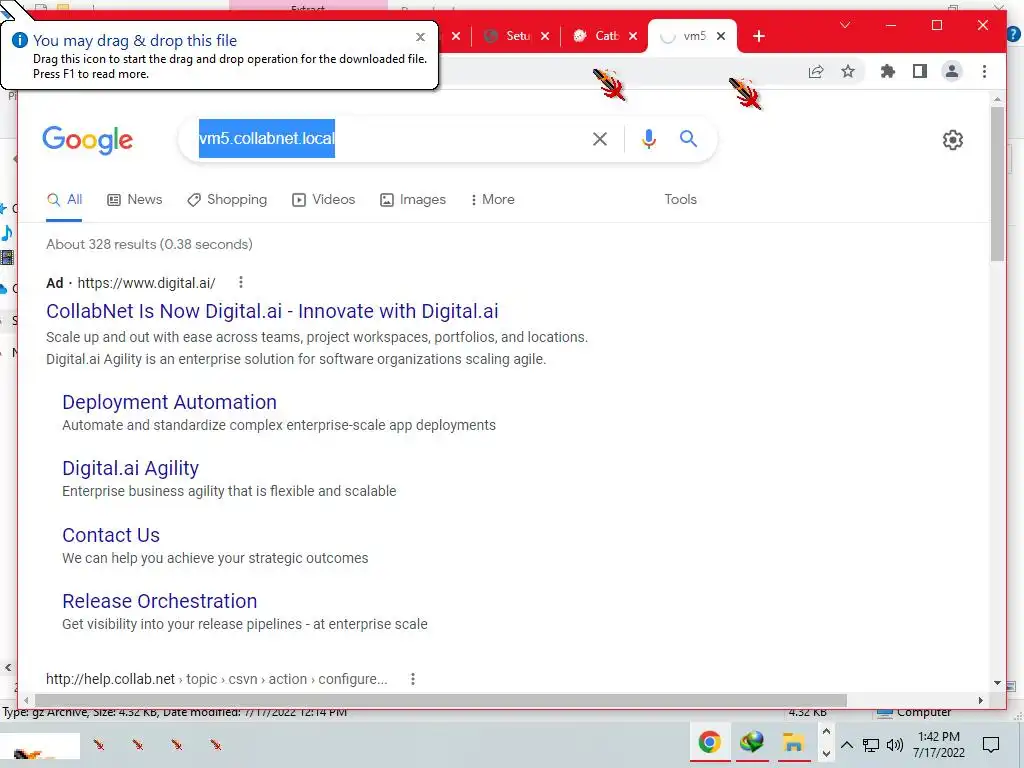
Task: Expand the More search filters
Action: tap(492, 199)
